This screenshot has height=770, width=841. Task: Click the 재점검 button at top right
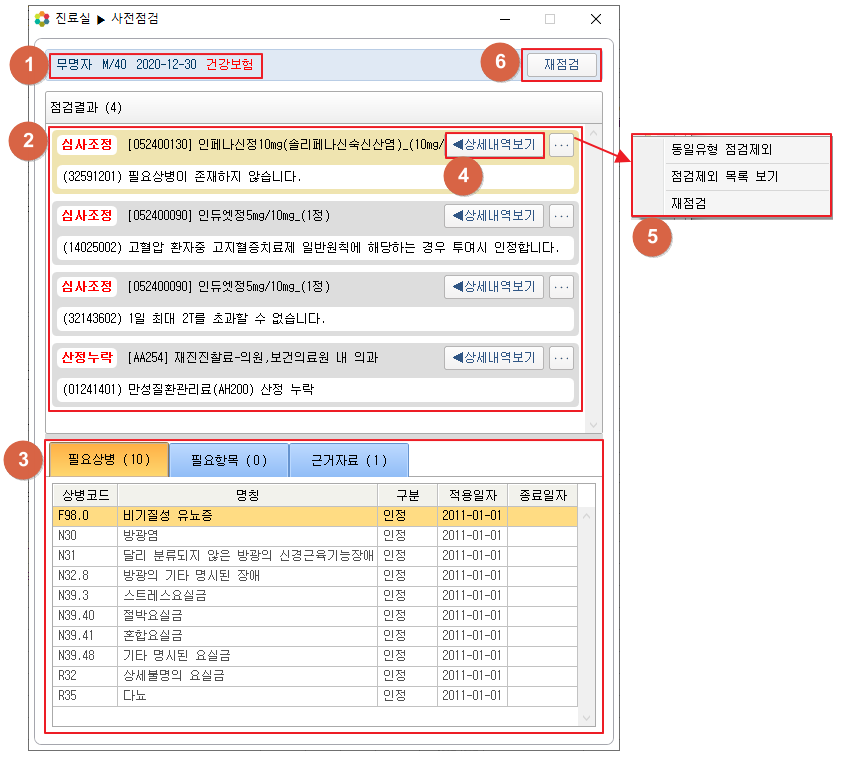tap(562, 66)
